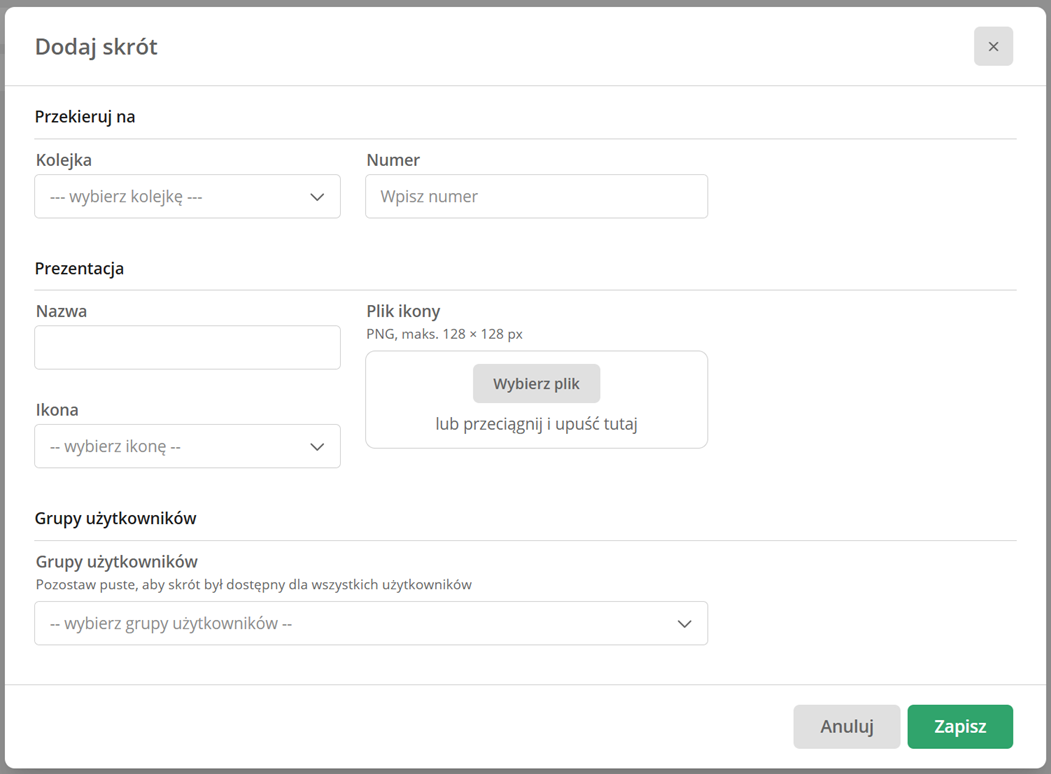Click the "Przekieruj na" section heading
This screenshot has width=1051, height=774.
(x=85, y=117)
